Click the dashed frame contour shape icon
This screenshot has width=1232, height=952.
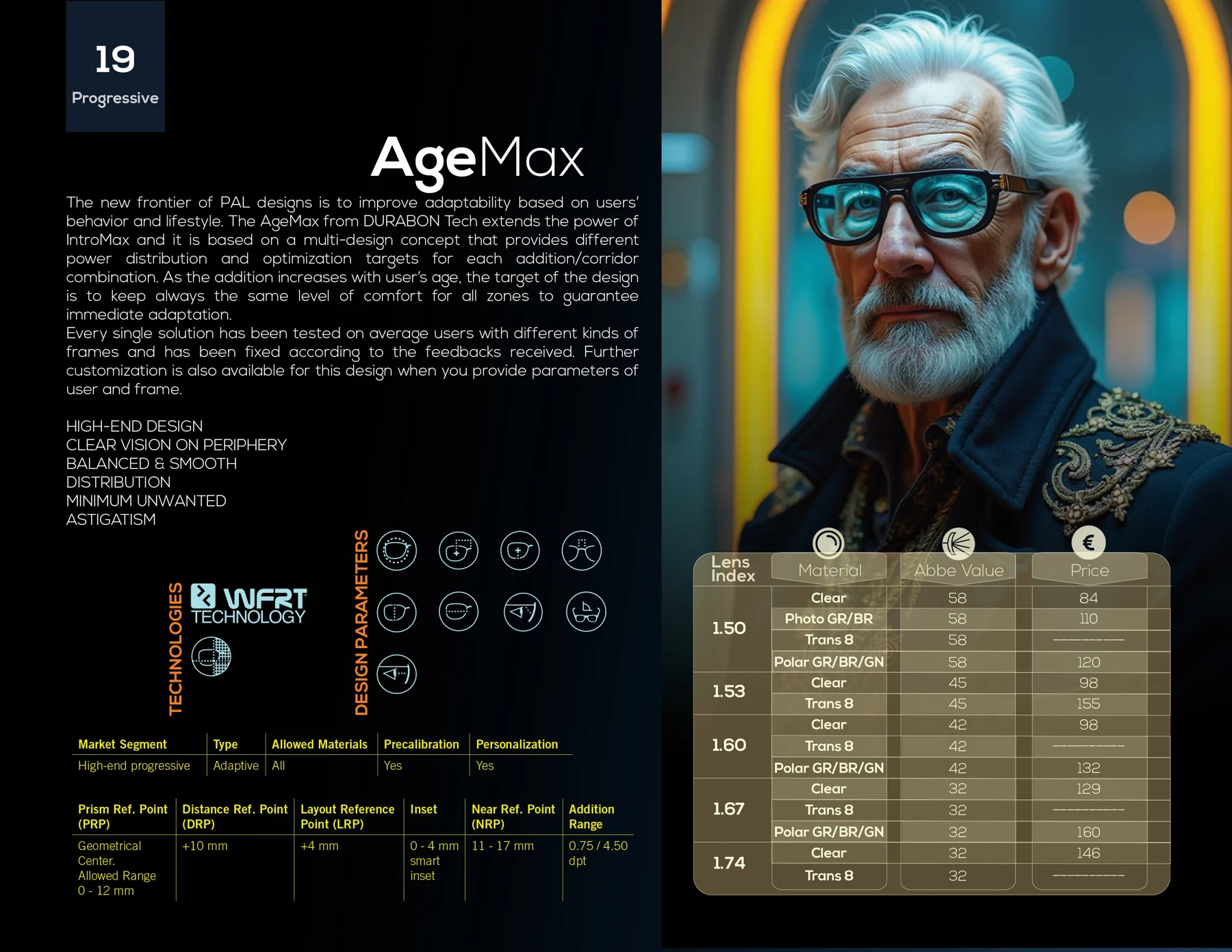coord(396,550)
